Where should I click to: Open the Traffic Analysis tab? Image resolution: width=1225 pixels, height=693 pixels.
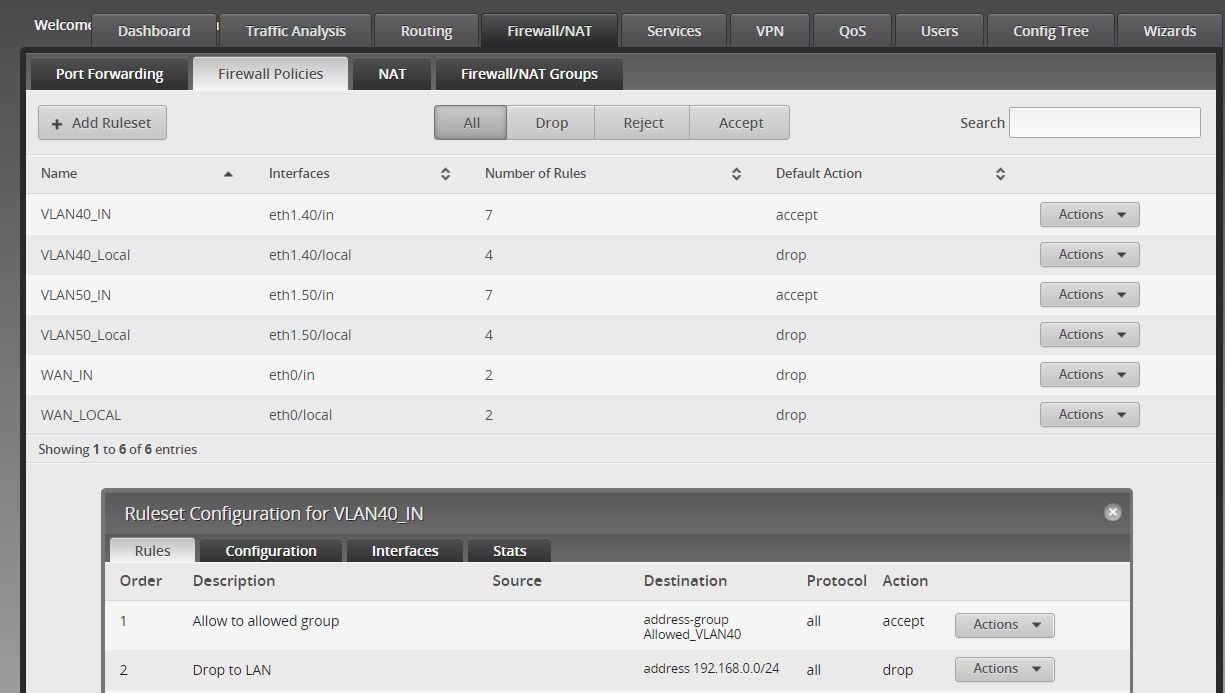(x=295, y=31)
